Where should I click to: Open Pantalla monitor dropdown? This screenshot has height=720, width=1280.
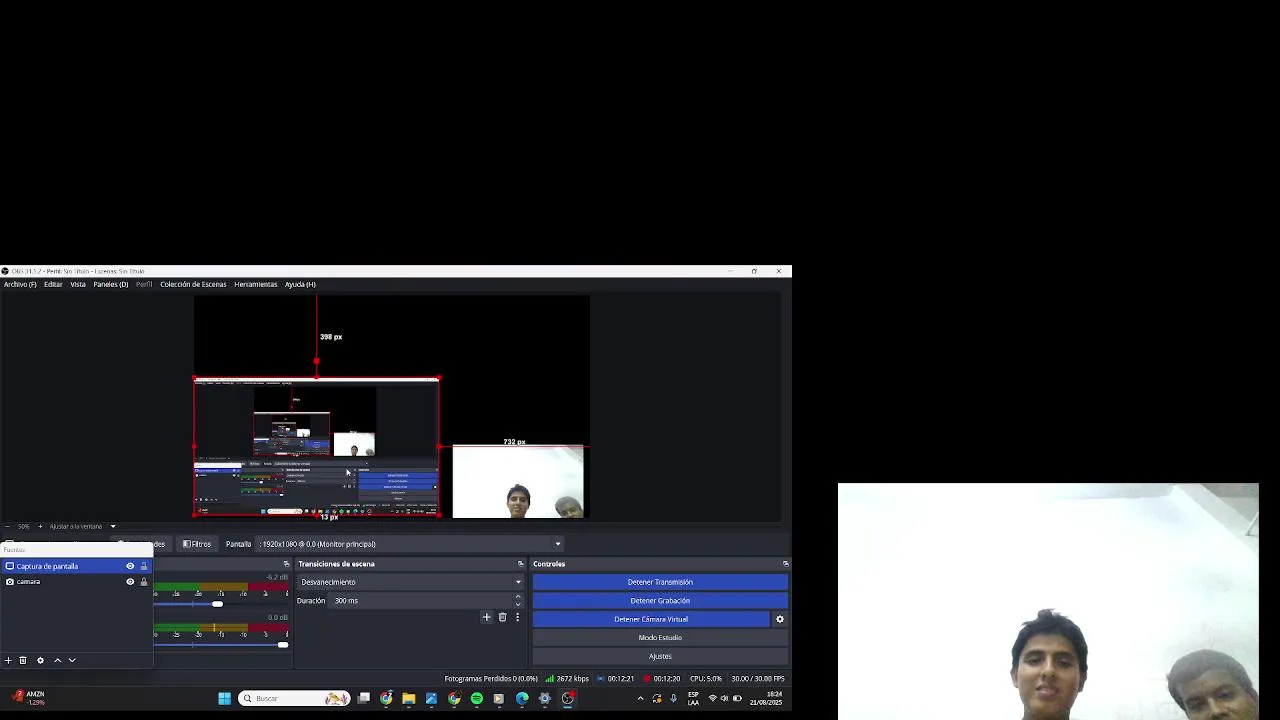410,544
